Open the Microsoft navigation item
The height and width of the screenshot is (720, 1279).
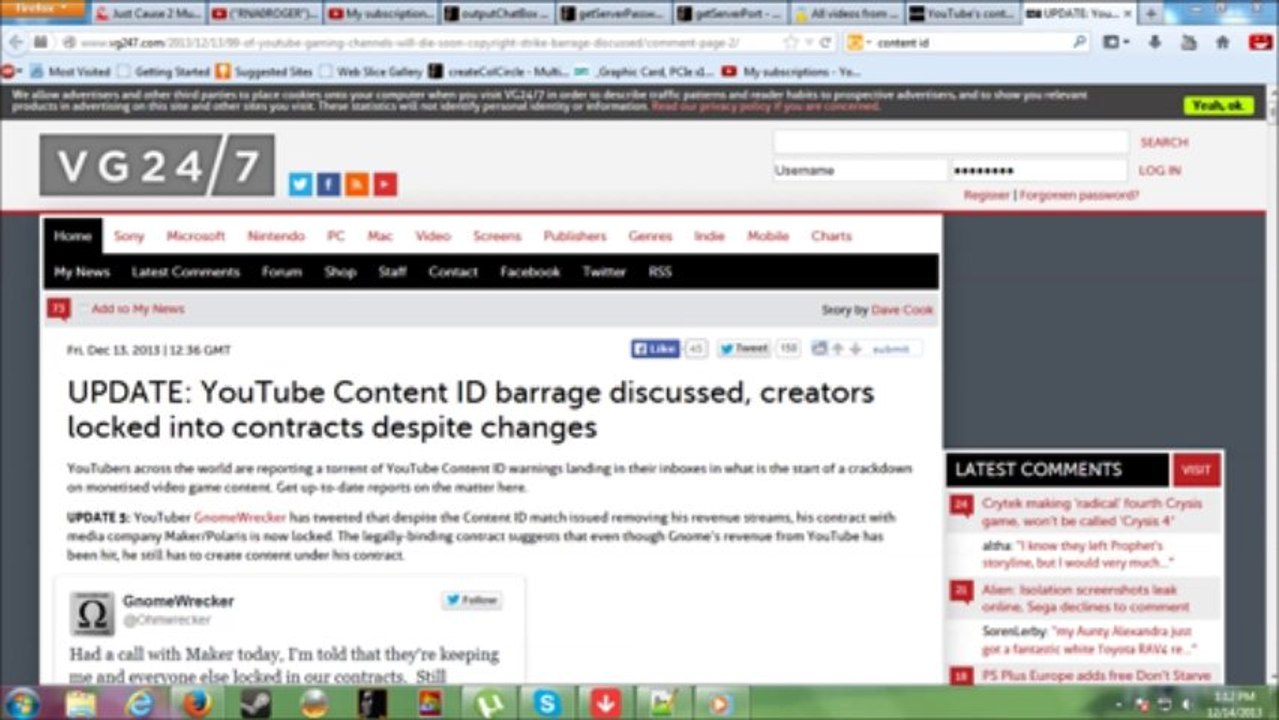pyautogui.click(x=195, y=236)
